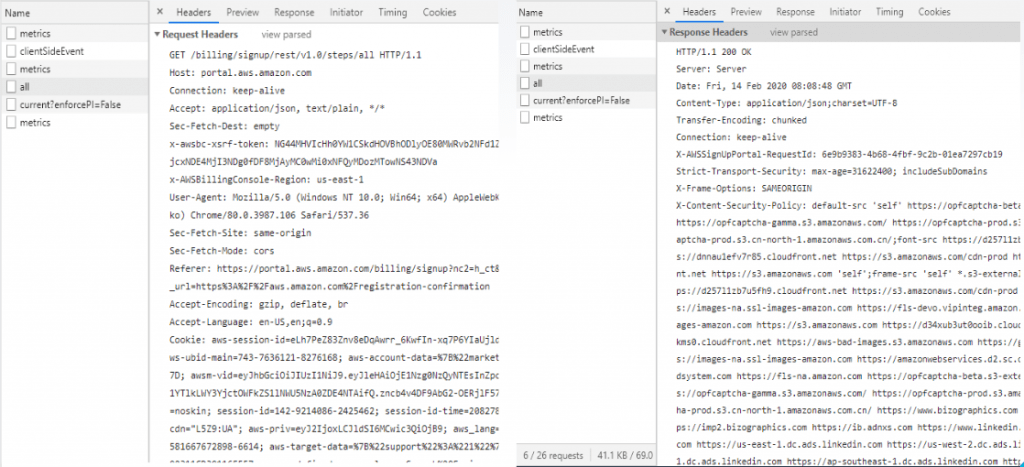Click 'Sec-Fetch-Mode: cors' header line
Screen dimensions: 1024x467
[221, 251]
